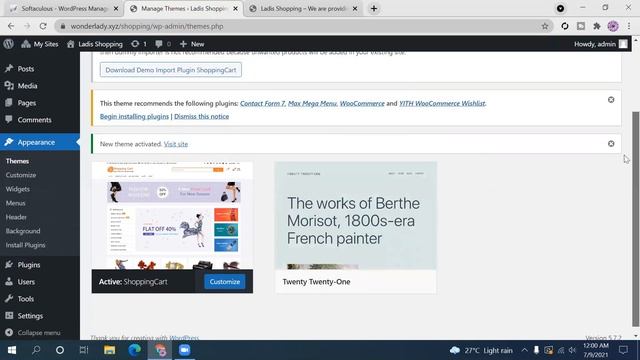Open Background submenu item
This screenshot has width=640, height=360.
[23, 231]
